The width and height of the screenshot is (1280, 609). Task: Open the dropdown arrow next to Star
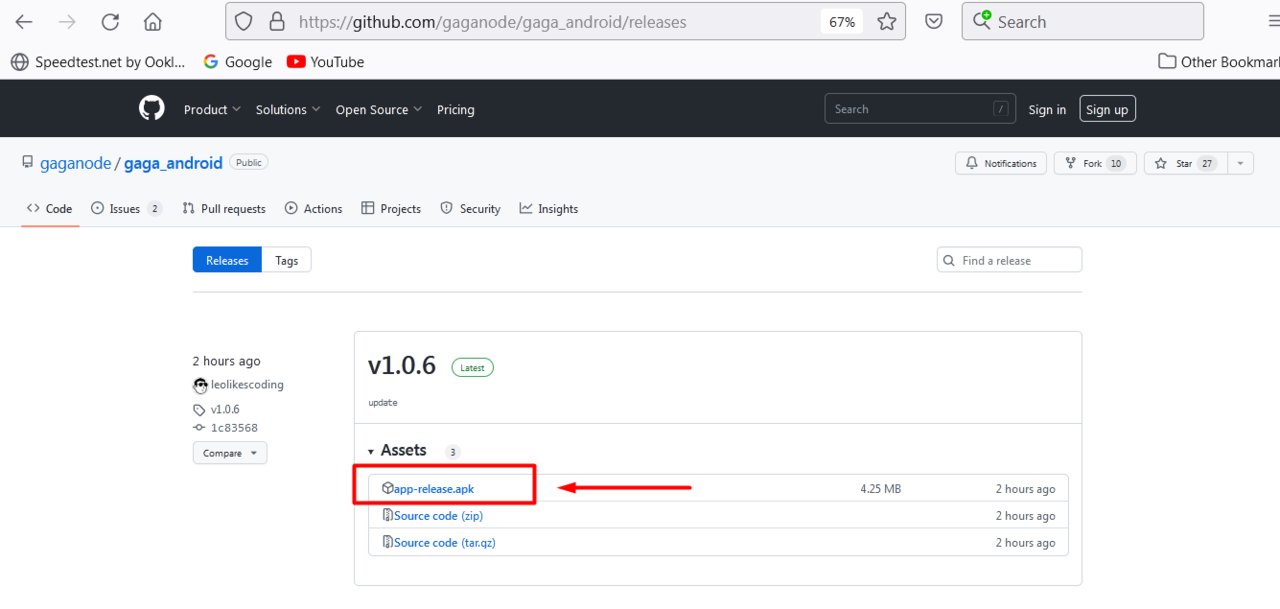pyautogui.click(x=1240, y=163)
